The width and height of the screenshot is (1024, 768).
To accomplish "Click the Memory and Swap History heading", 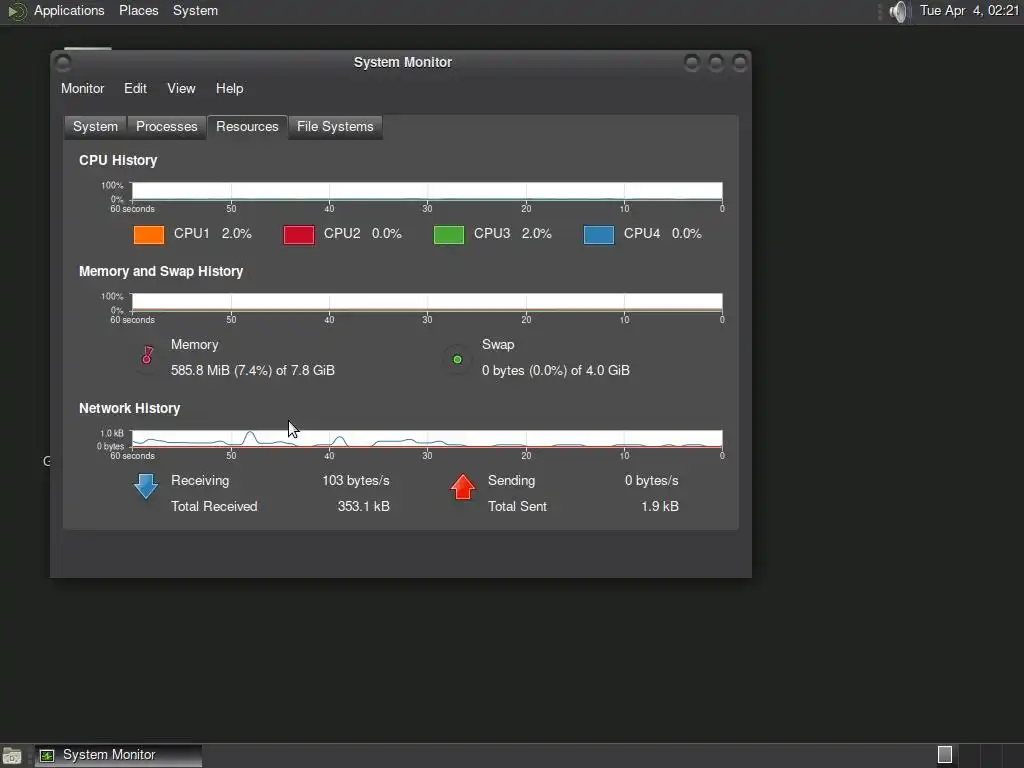I will 161,272.
